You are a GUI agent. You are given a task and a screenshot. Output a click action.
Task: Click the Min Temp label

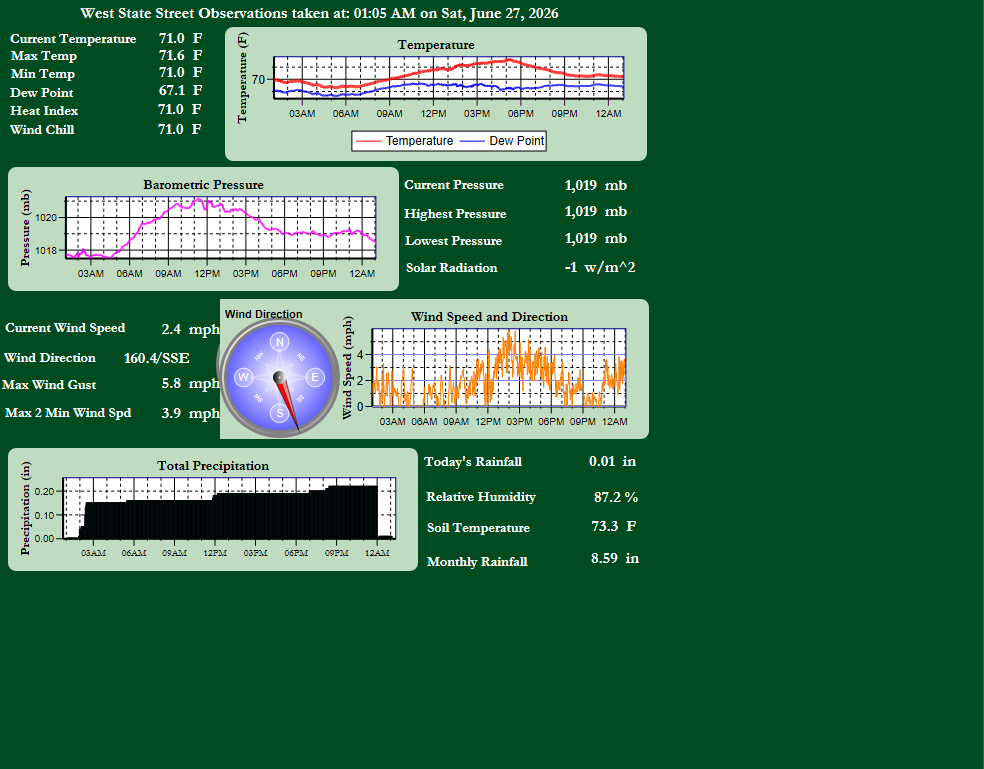43,73
